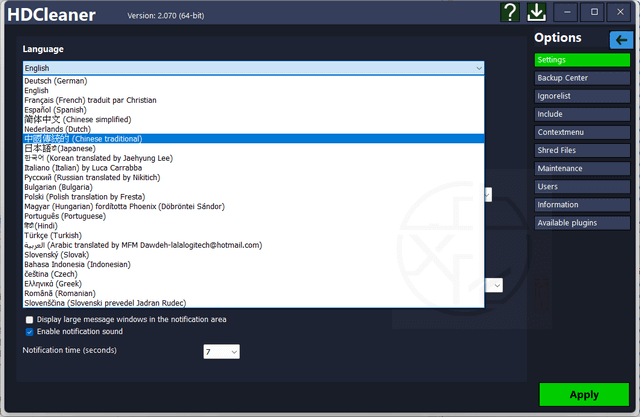Image resolution: width=640 pixels, height=417 pixels.
Task: Choose Japanese language option
Action: (253, 149)
